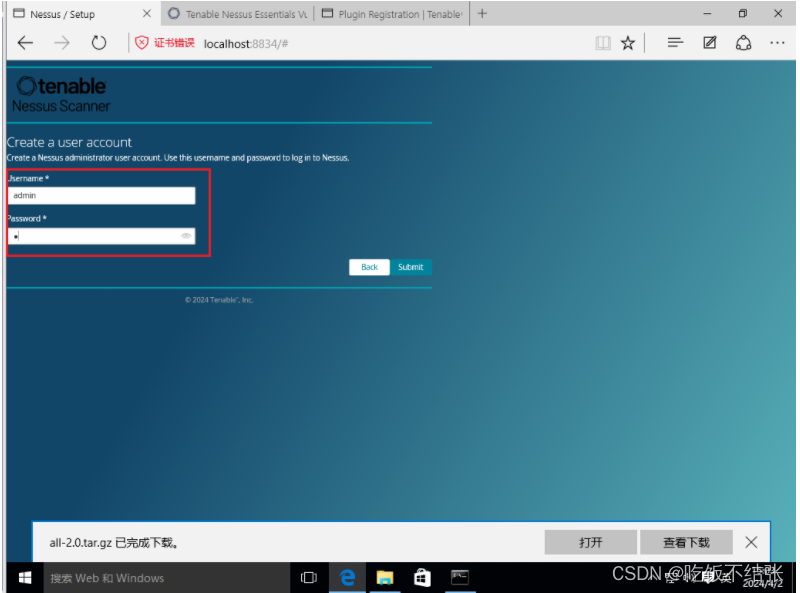Add page to favorites star icon

(x=628, y=43)
